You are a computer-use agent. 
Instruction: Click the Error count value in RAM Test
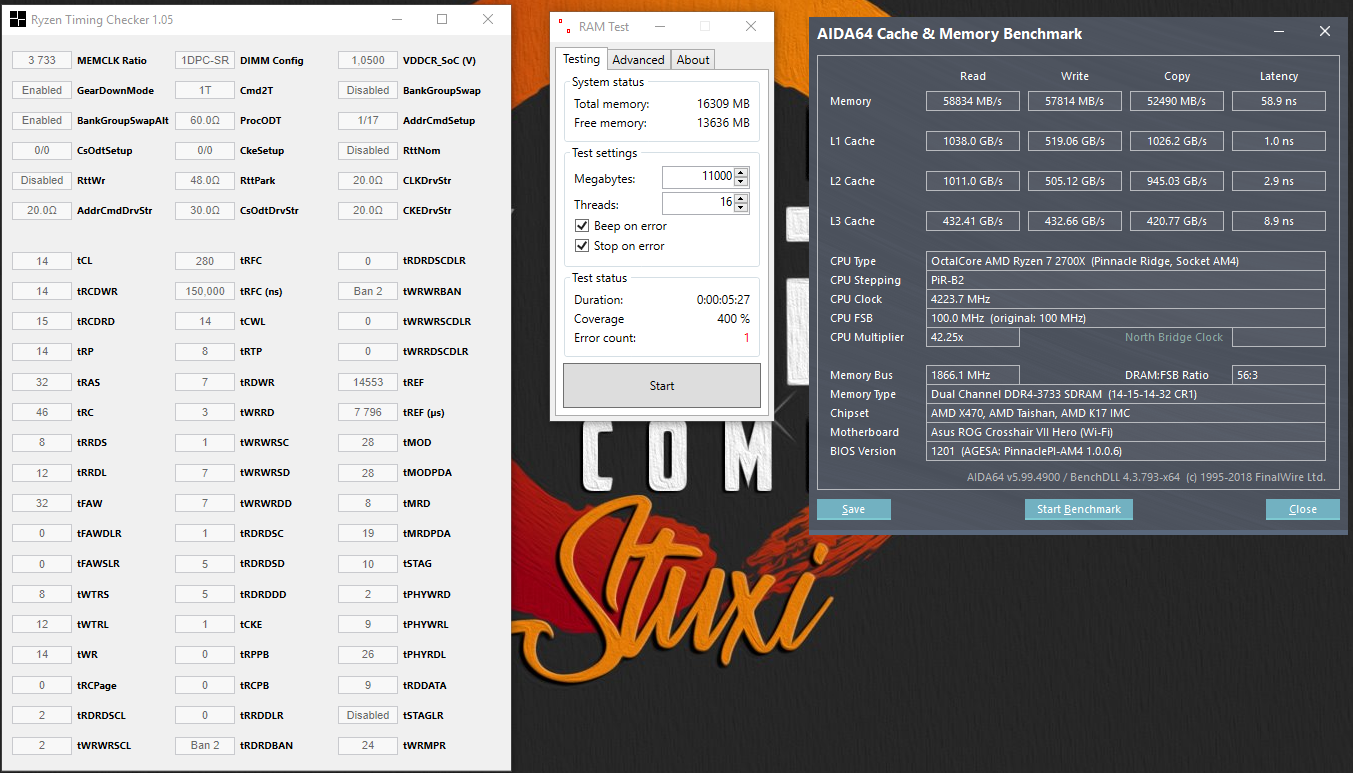pos(746,338)
